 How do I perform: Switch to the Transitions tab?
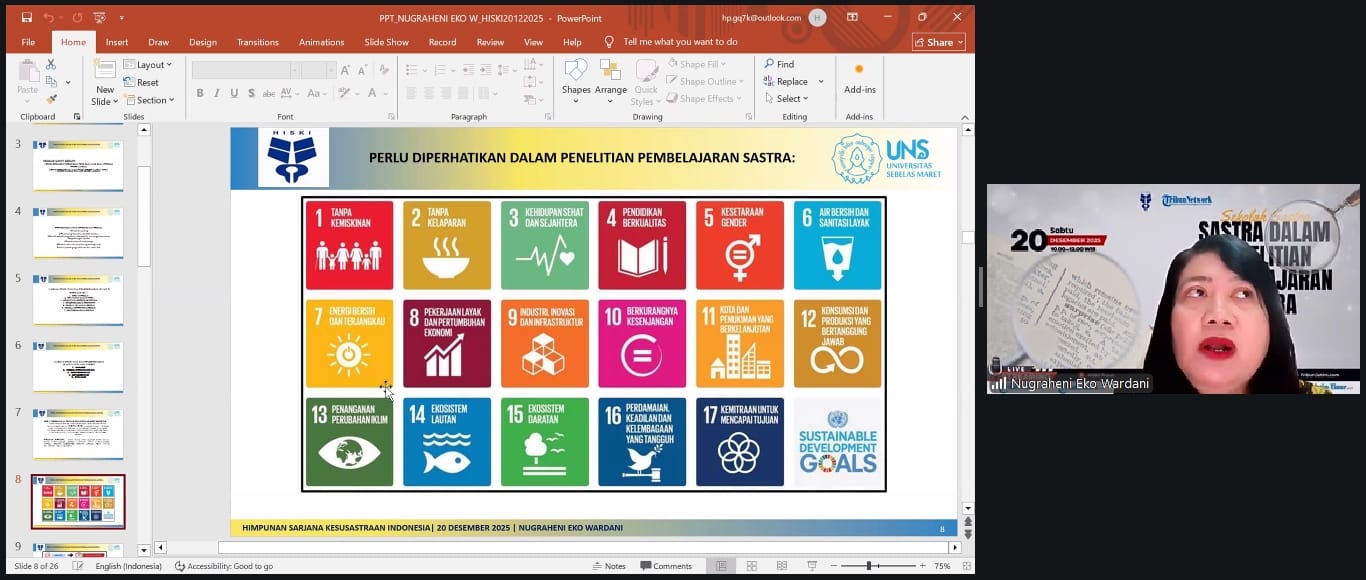(x=257, y=42)
